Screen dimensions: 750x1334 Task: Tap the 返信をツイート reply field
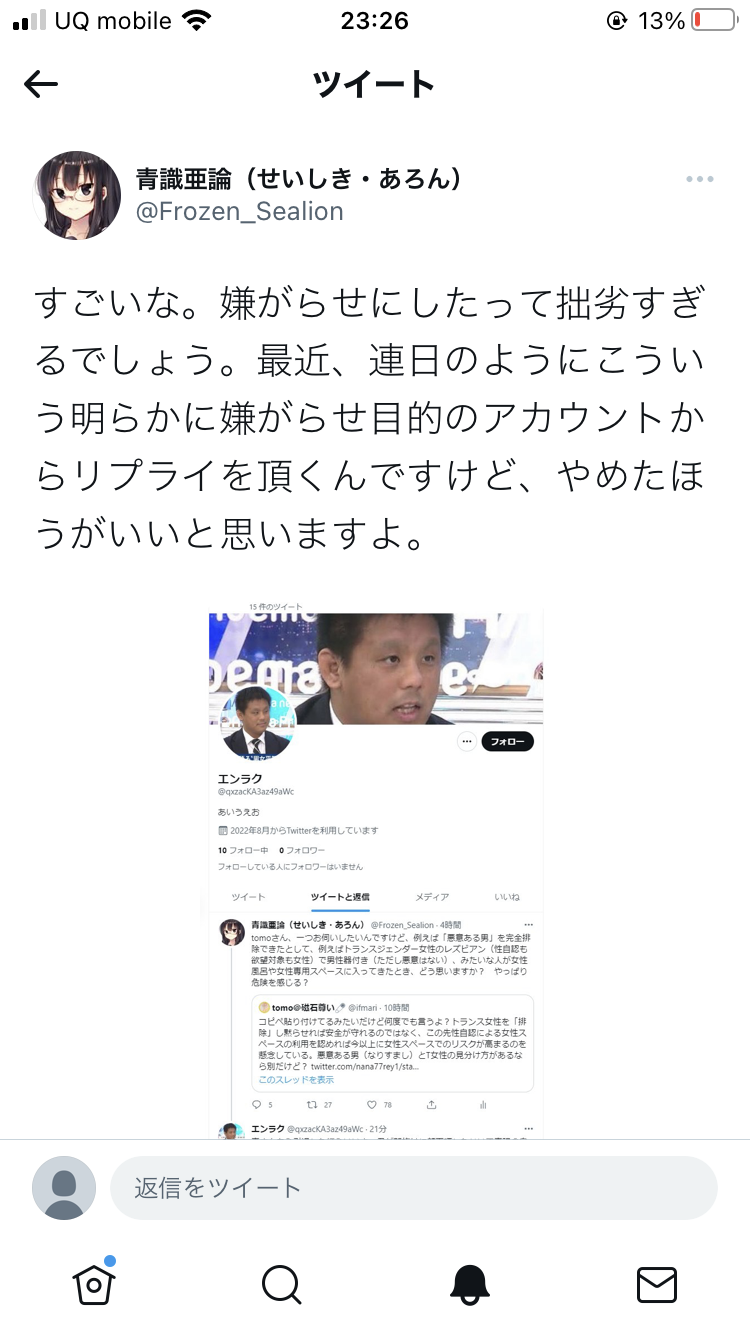tap(414, 1188)
